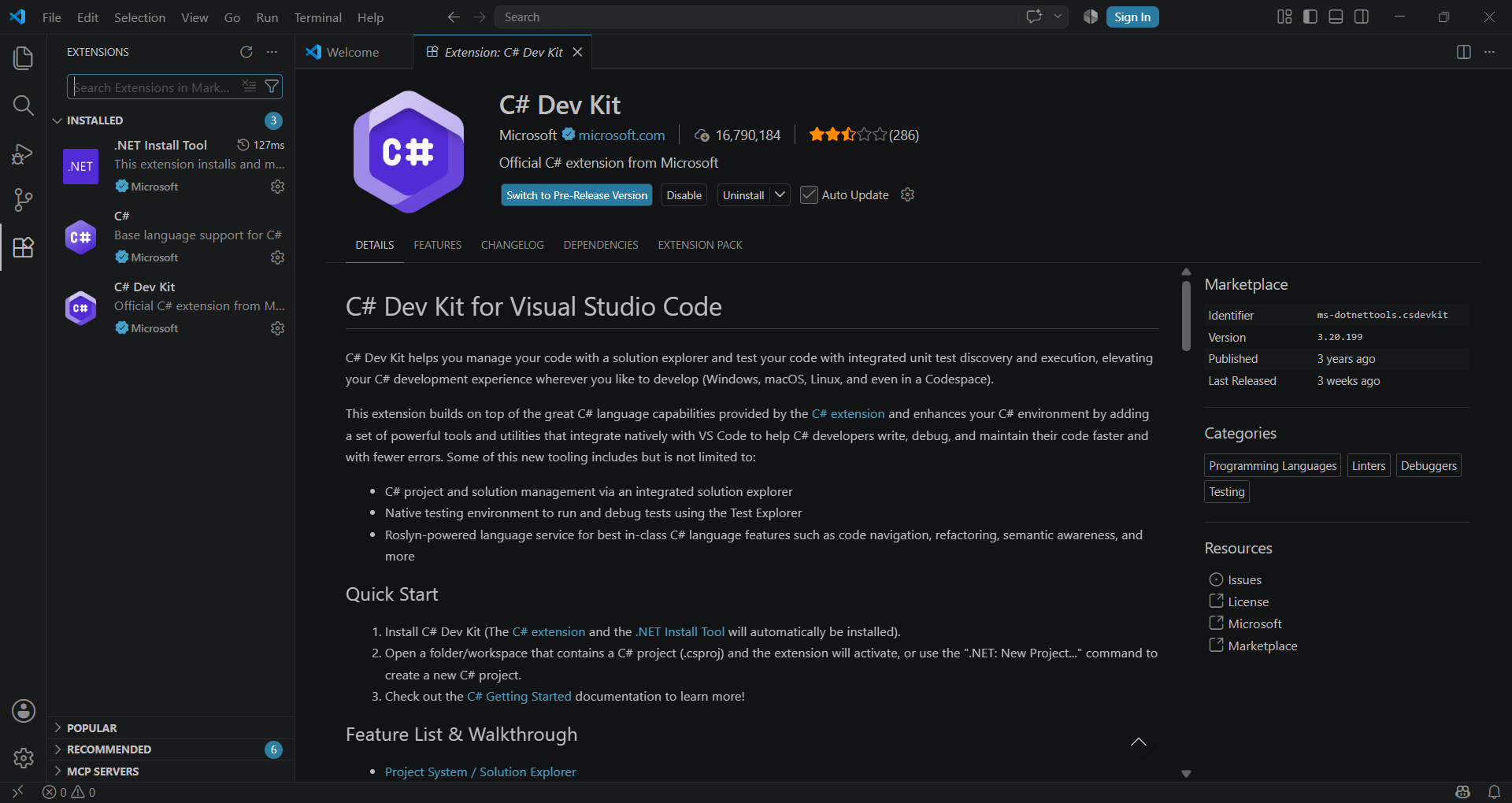The width and height of the screenshot is (1512, 803).
Task: Open manage gear for .NET Install Tool
Action: (x=277, y=187)
